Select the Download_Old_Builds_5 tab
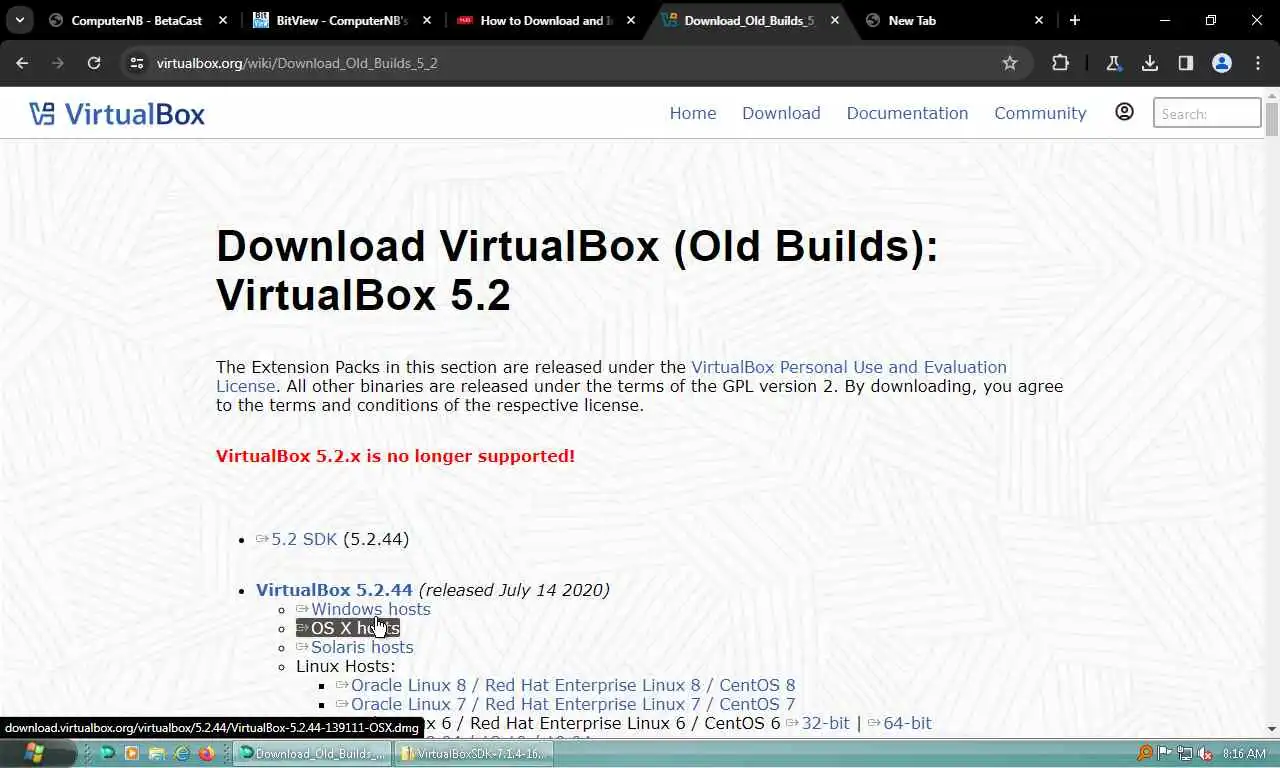 (749, 20)
